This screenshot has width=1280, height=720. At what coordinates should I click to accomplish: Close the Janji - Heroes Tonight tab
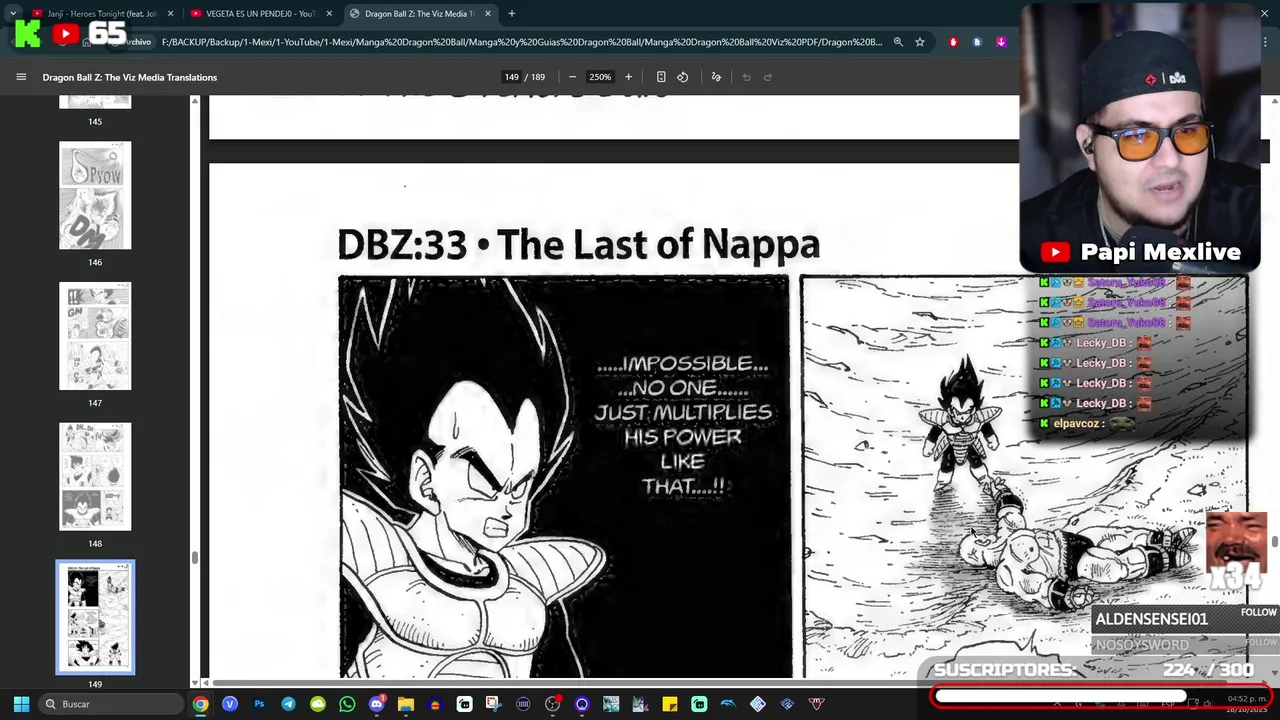tap(170, 13)
